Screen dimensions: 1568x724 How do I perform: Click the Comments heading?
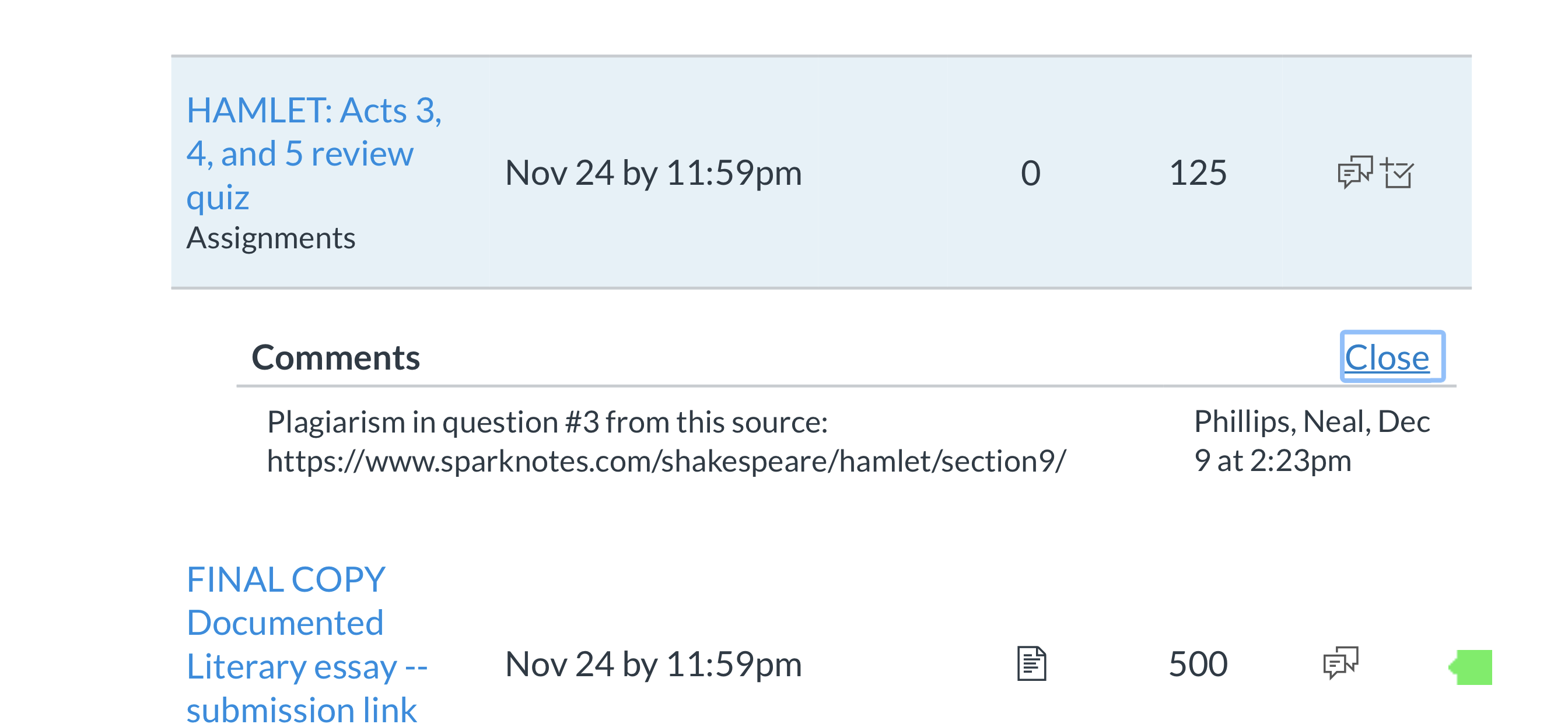pyautogui.click(x=335, y=358)
